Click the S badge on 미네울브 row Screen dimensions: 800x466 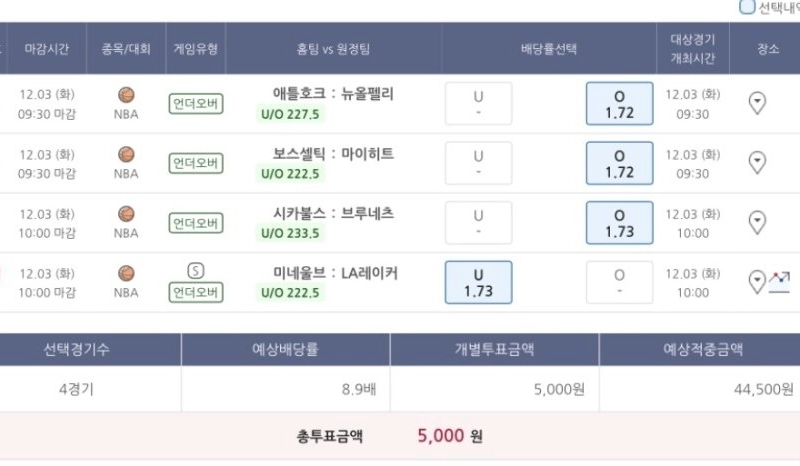coord(195,270)
